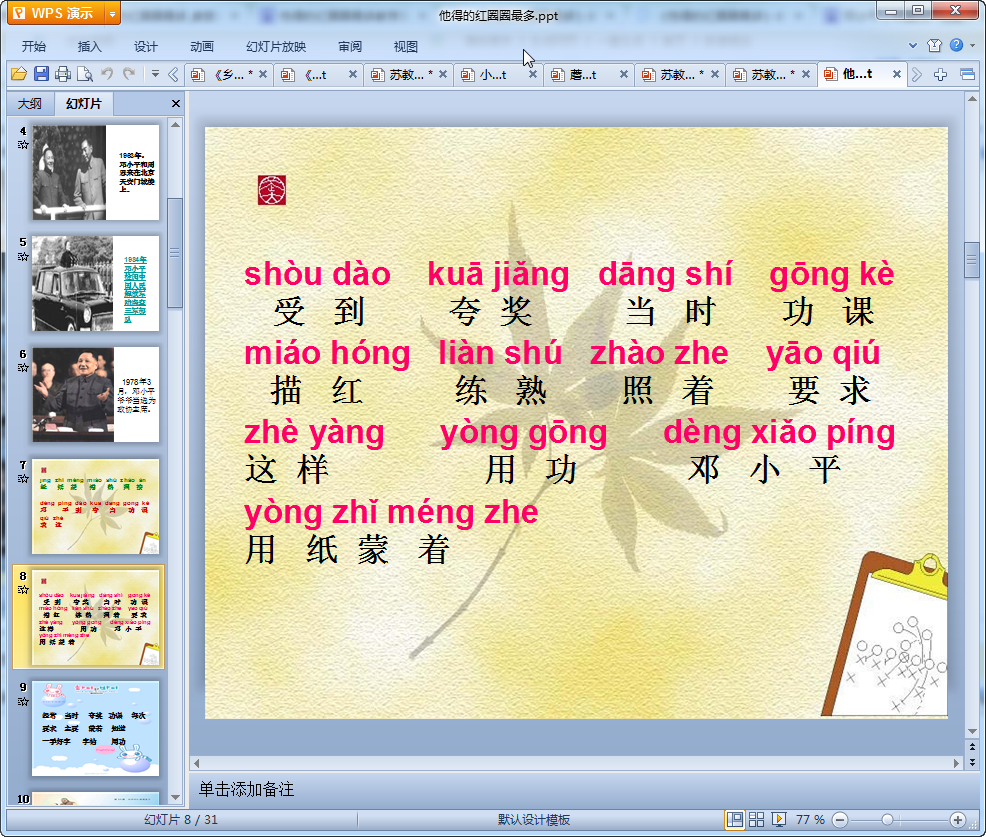Close the 他...t document tab
986x837 pixels.
click(897, 74)
